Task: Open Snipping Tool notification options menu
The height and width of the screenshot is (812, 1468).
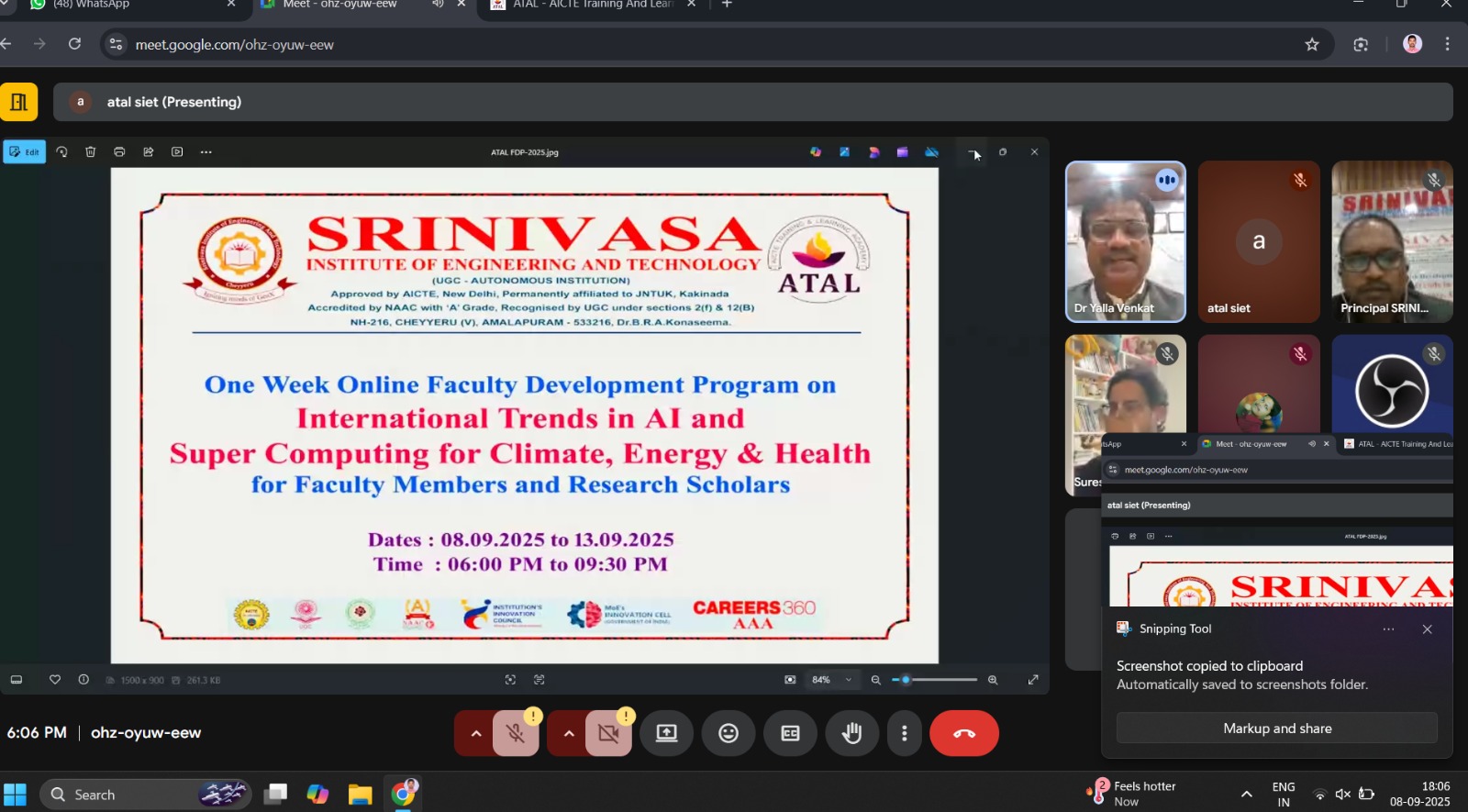Action: click(x=1388, y=629)
